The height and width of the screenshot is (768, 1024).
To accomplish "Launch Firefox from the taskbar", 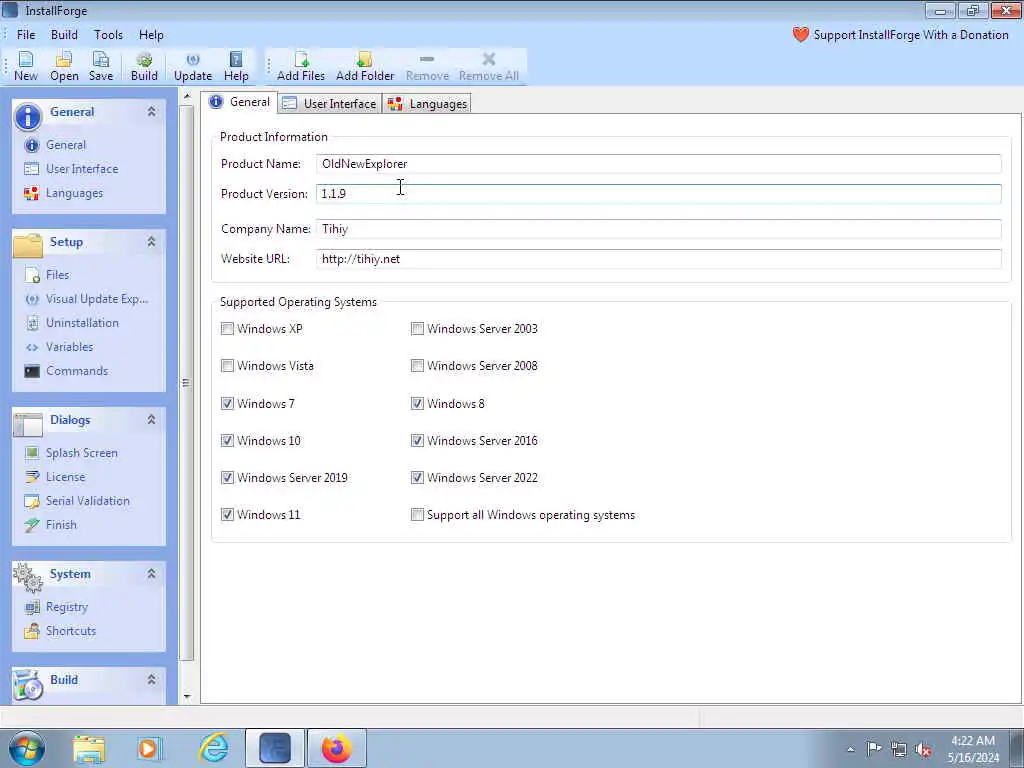I will (336, 748).
